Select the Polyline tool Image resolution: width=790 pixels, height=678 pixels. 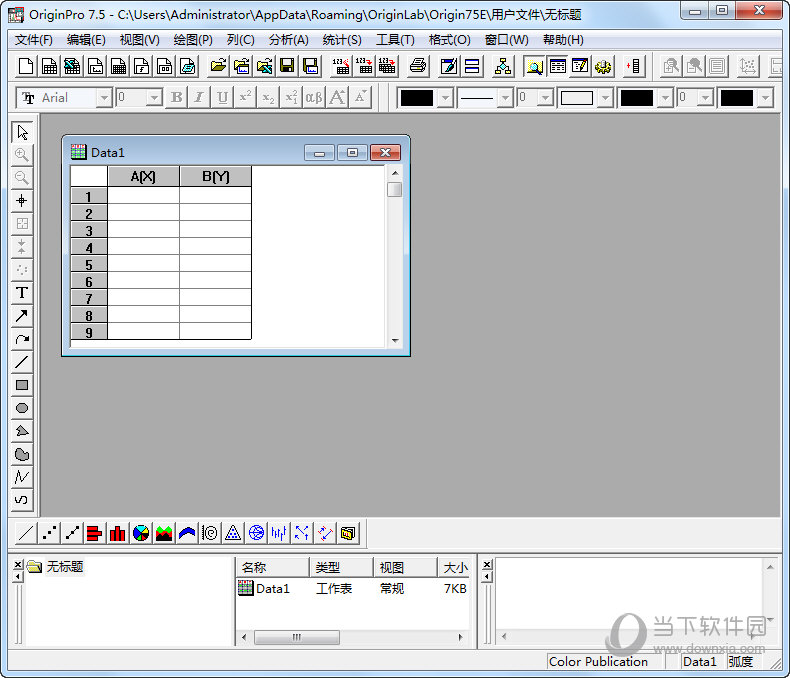pyautogui.click(x=22, y=477)
